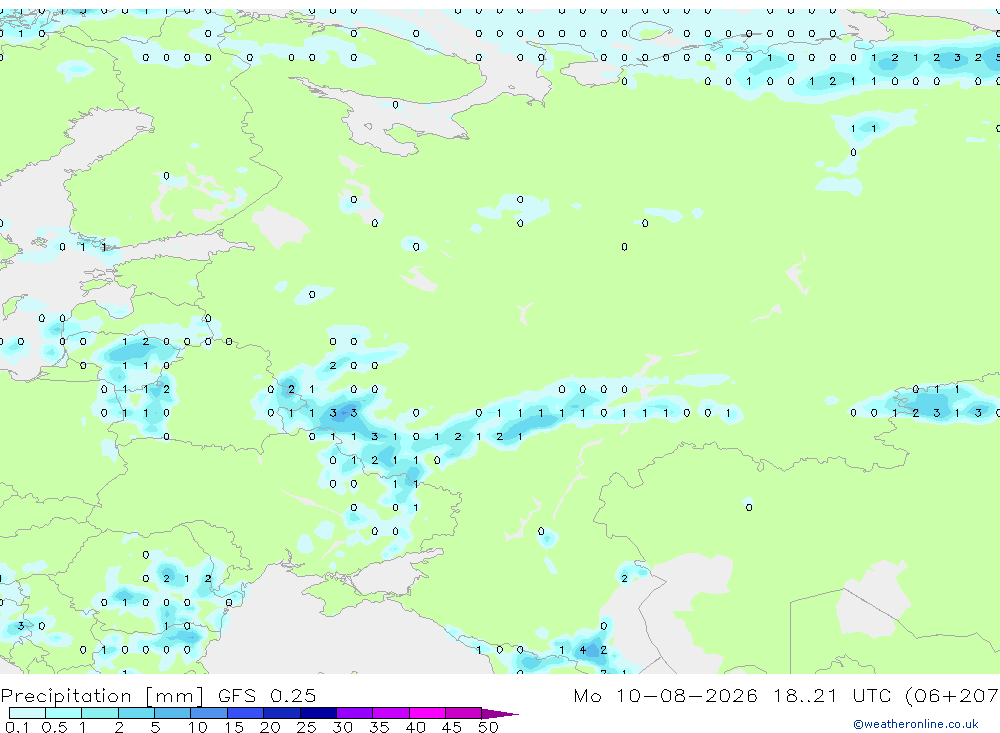Image resolution: width=1000 pixels, height=733 pixels.
Task: Click the 40–45 mm magenta legend swatch
Action: click(x=427, y=713)
